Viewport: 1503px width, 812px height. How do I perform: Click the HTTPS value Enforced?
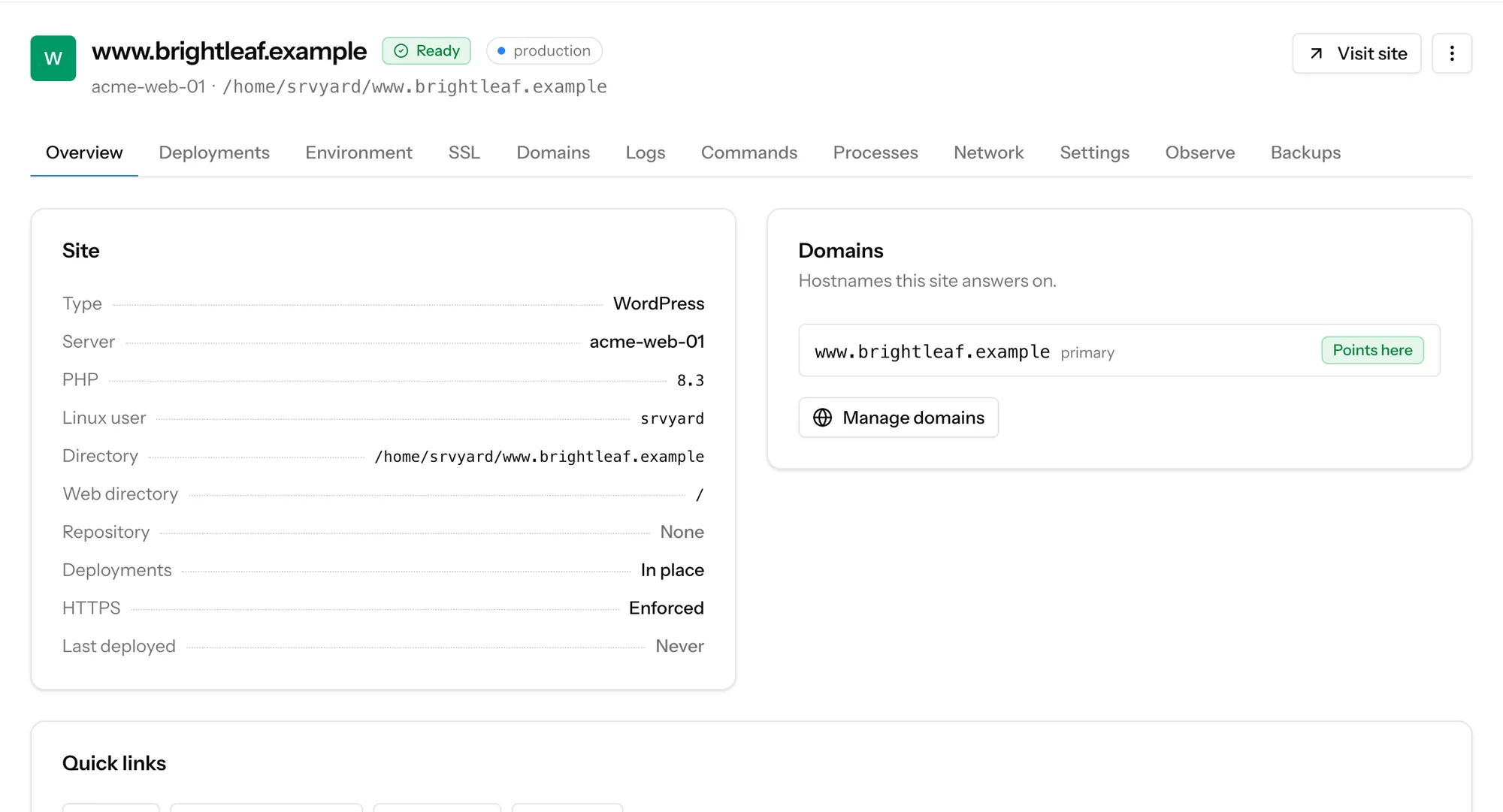666,608
